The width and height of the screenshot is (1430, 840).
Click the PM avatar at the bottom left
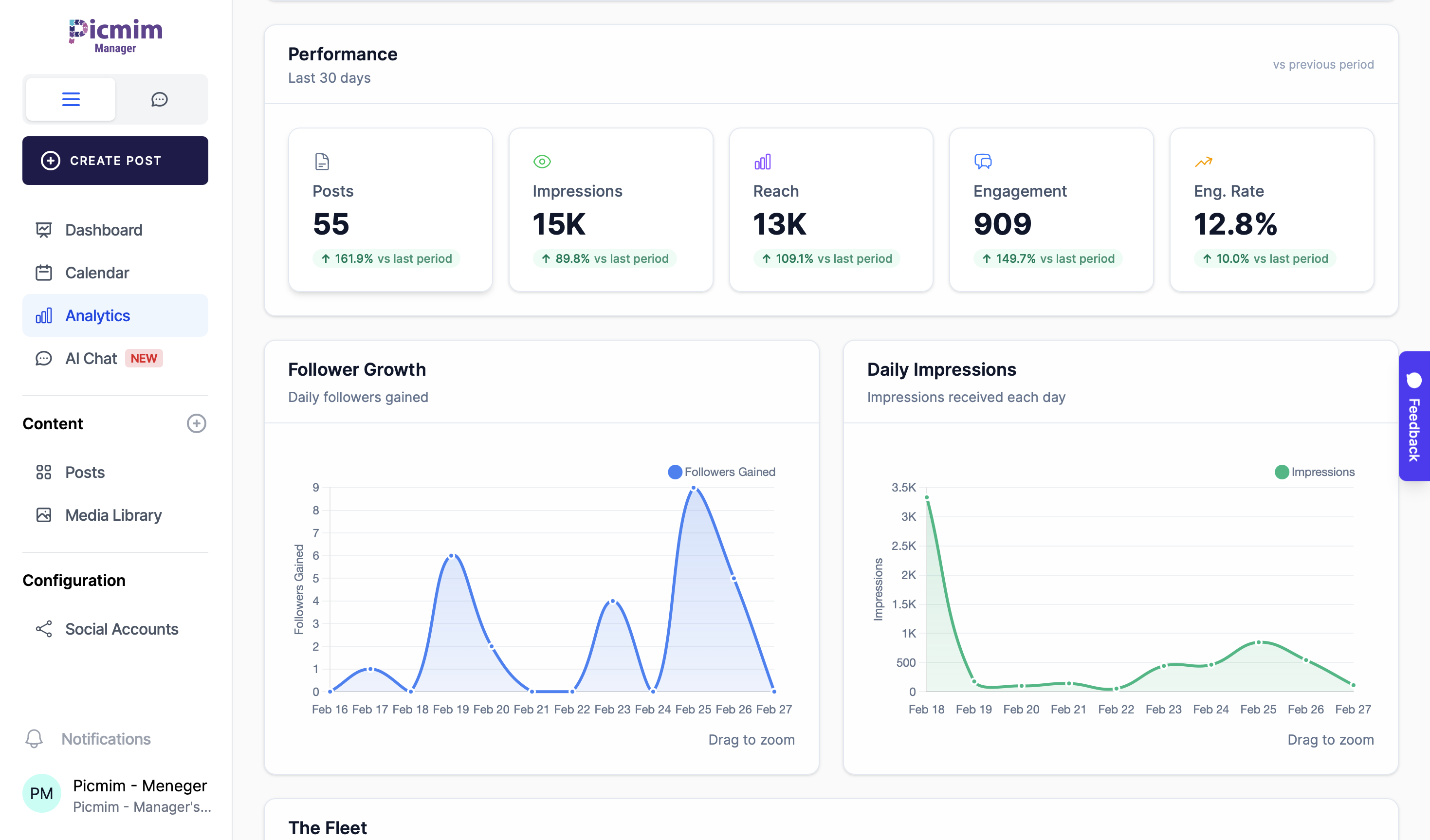click(x=41, y=793)
